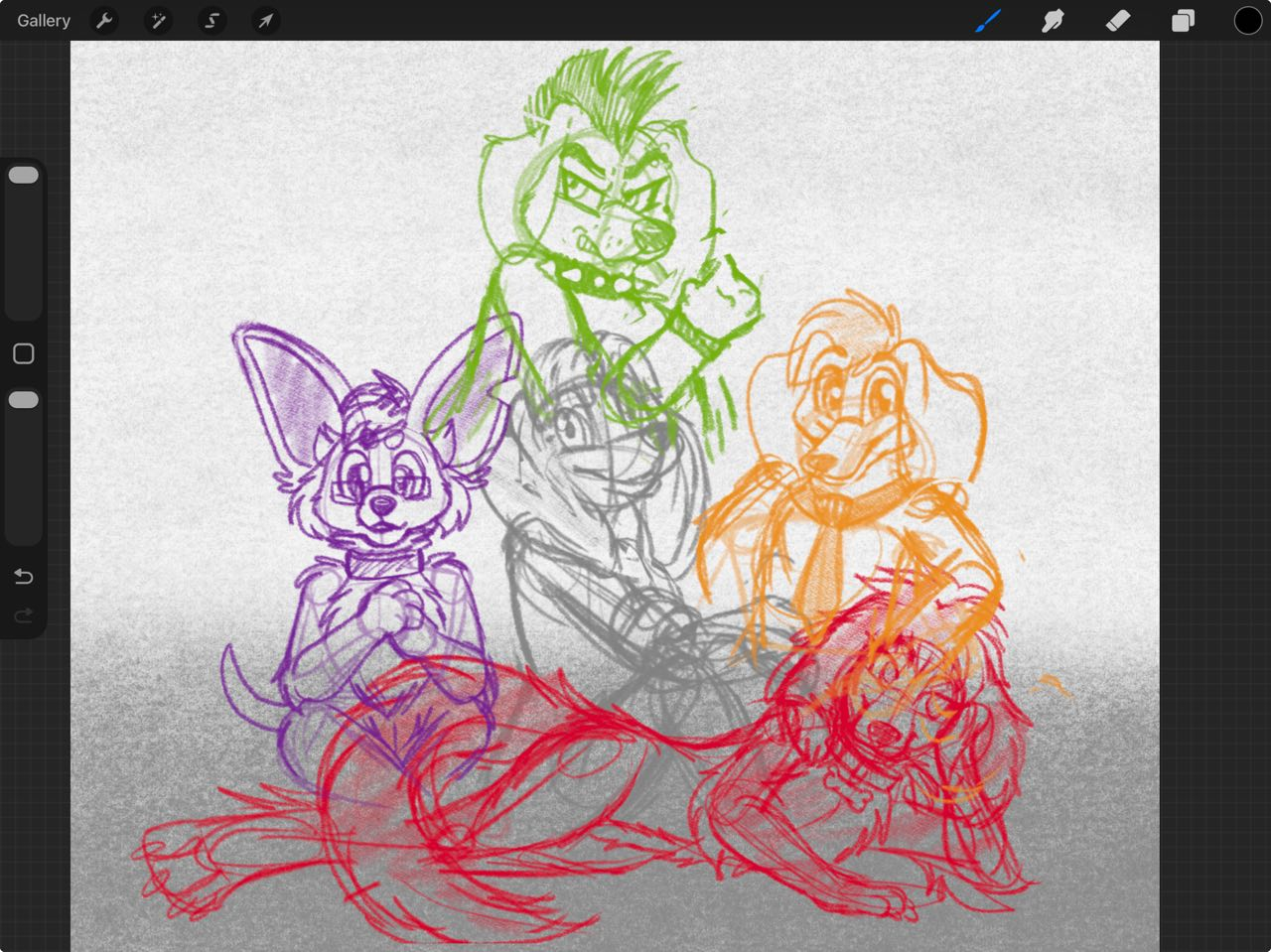Activate the Selection tool (S ribbon)
Screen dimensions: 1271x952
[212, 21]
